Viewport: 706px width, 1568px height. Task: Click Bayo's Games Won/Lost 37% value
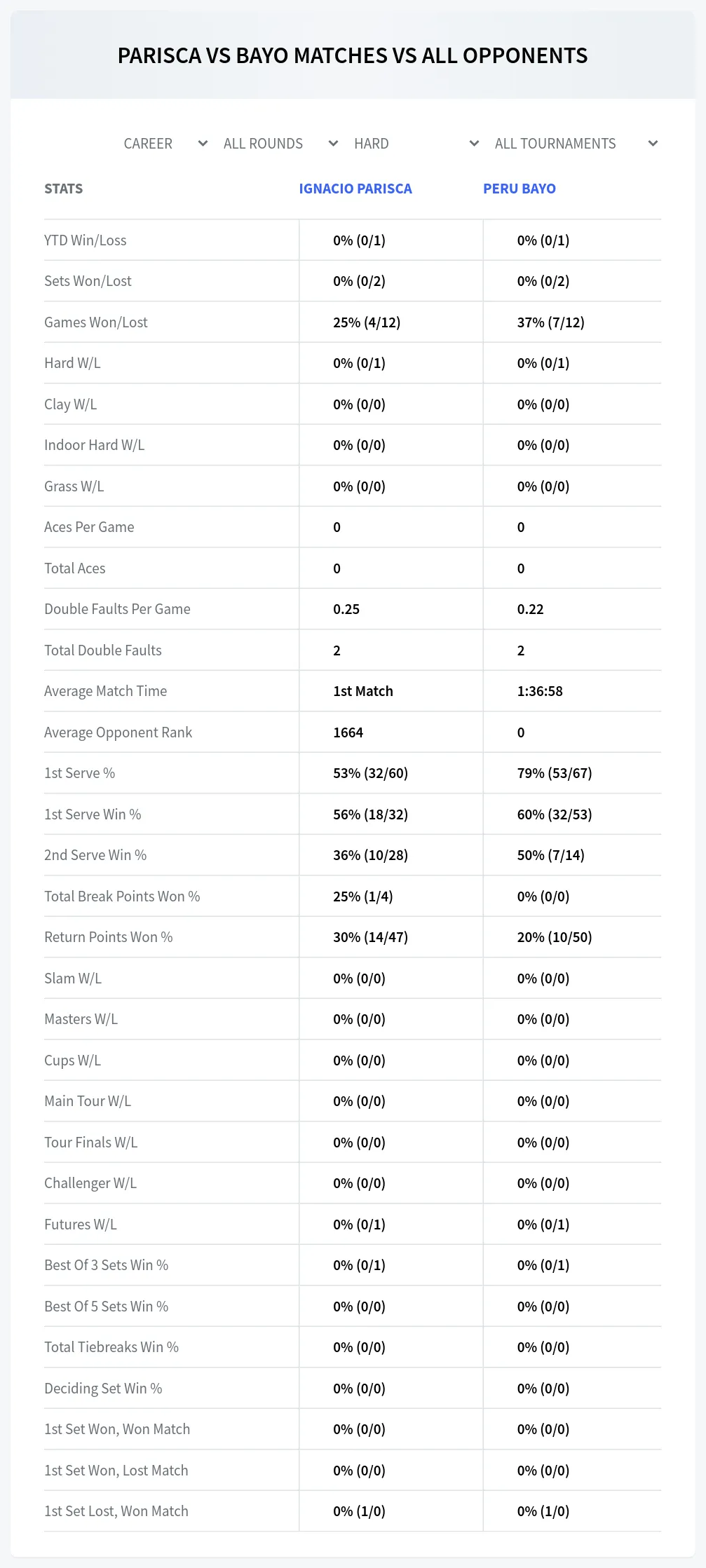tap(550, 322)
